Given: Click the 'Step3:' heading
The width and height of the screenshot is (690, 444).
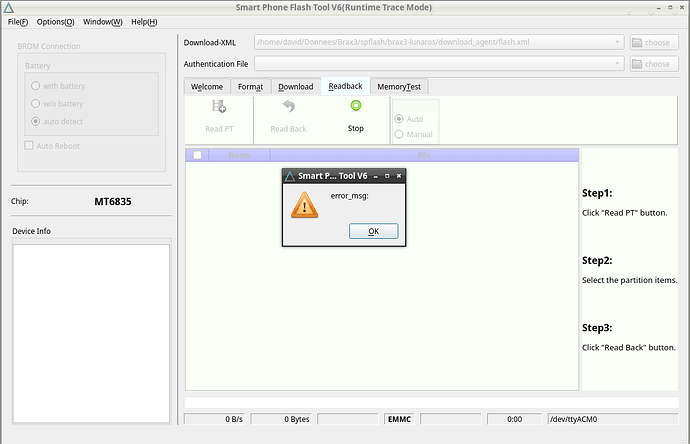Looking at the screenshot, I should pos(597,328).
